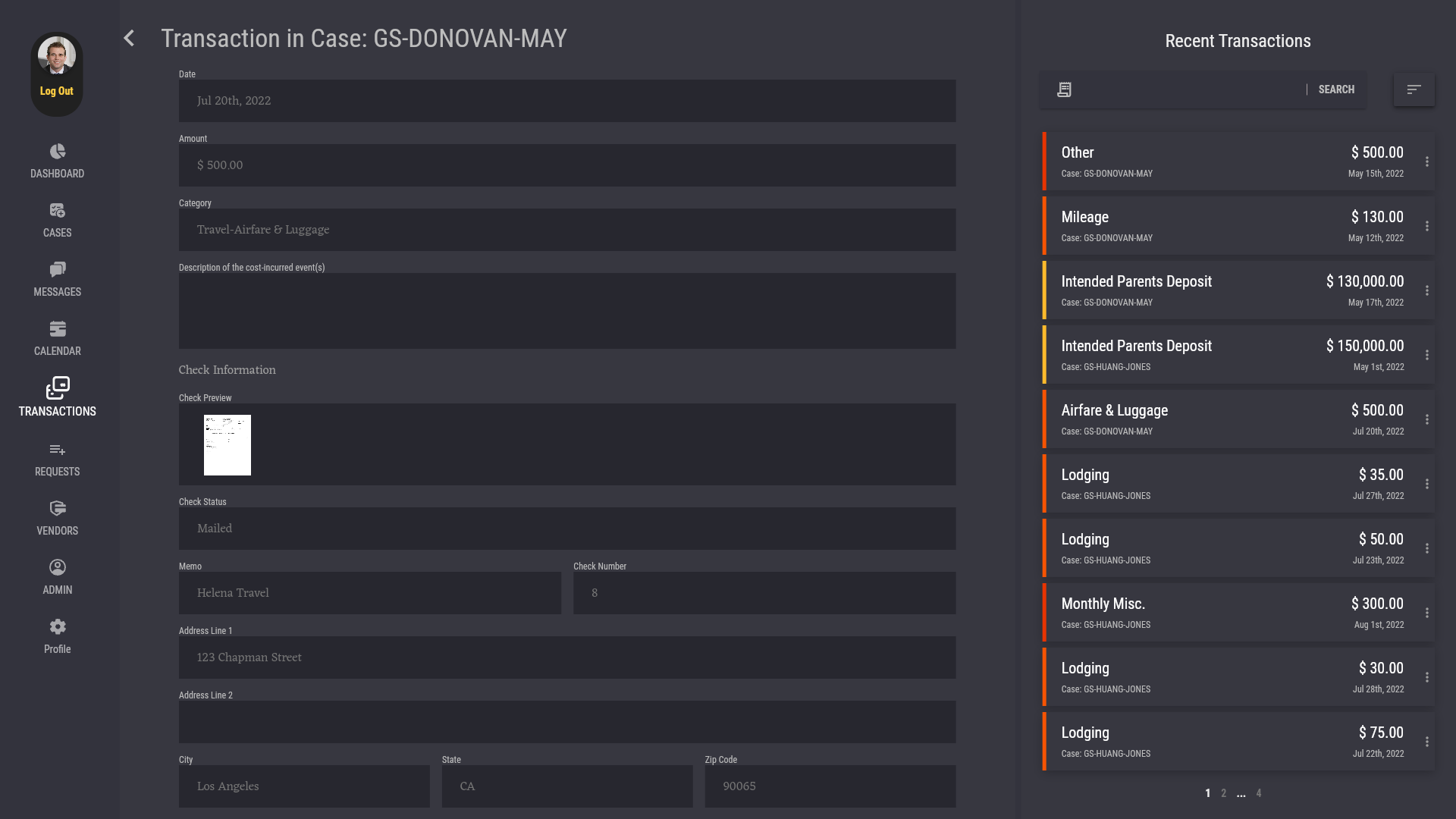Open the three-dot menu for the Mileage transaction
The height and width of the screenshot is (819, 1456).
click(x=1426, y=227)
